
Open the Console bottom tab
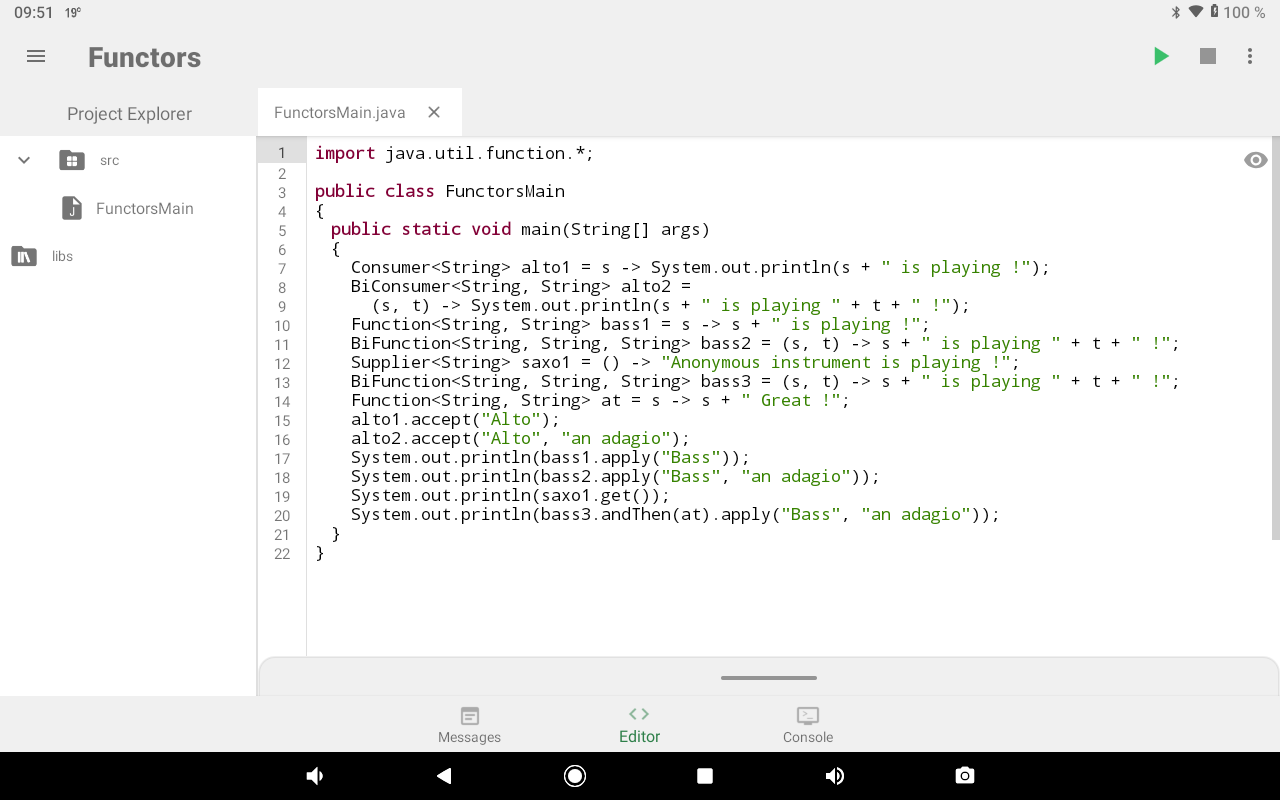point(808,725)
